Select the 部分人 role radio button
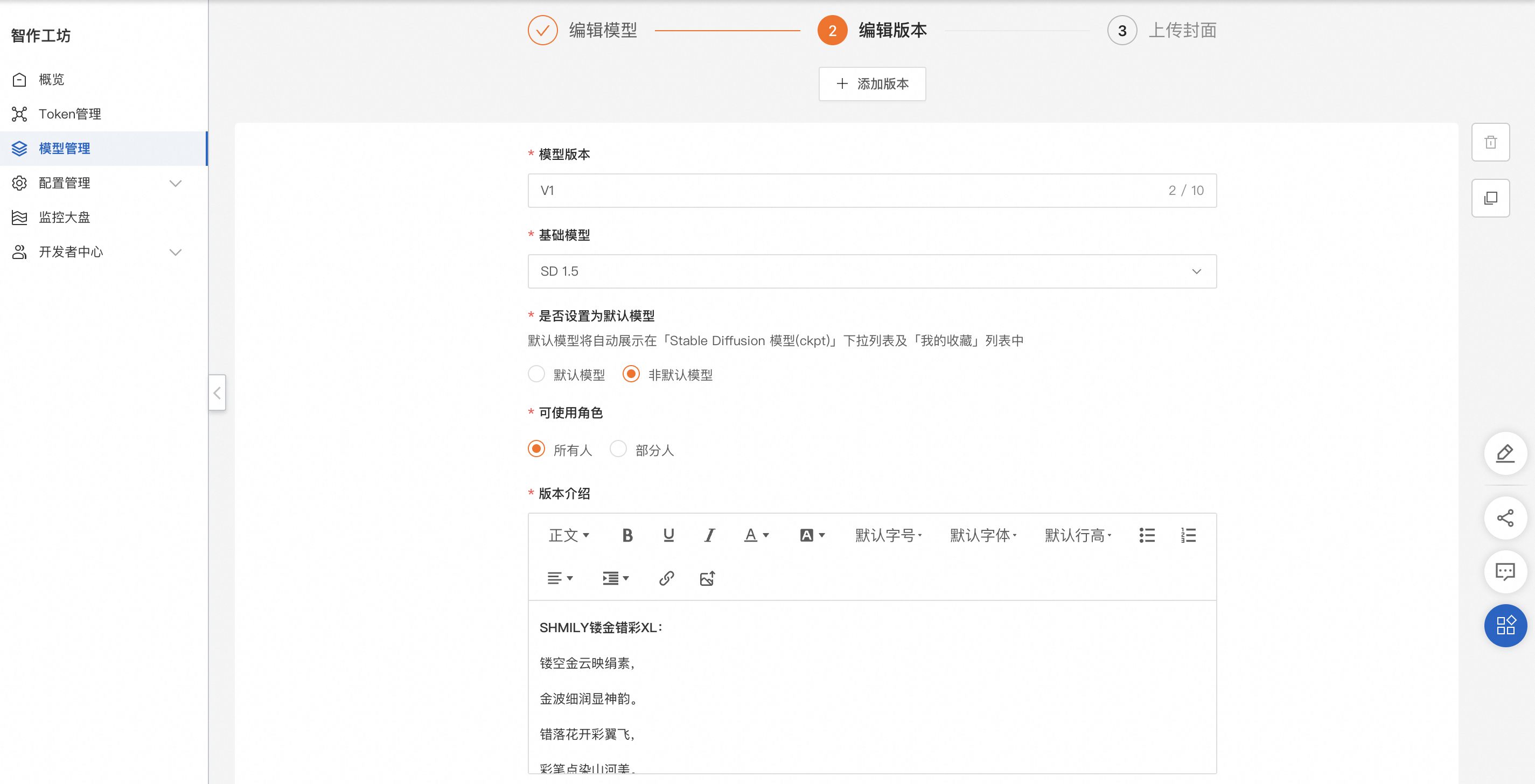Viewport: 1535px width, 784px height. [x=618, y=449]
